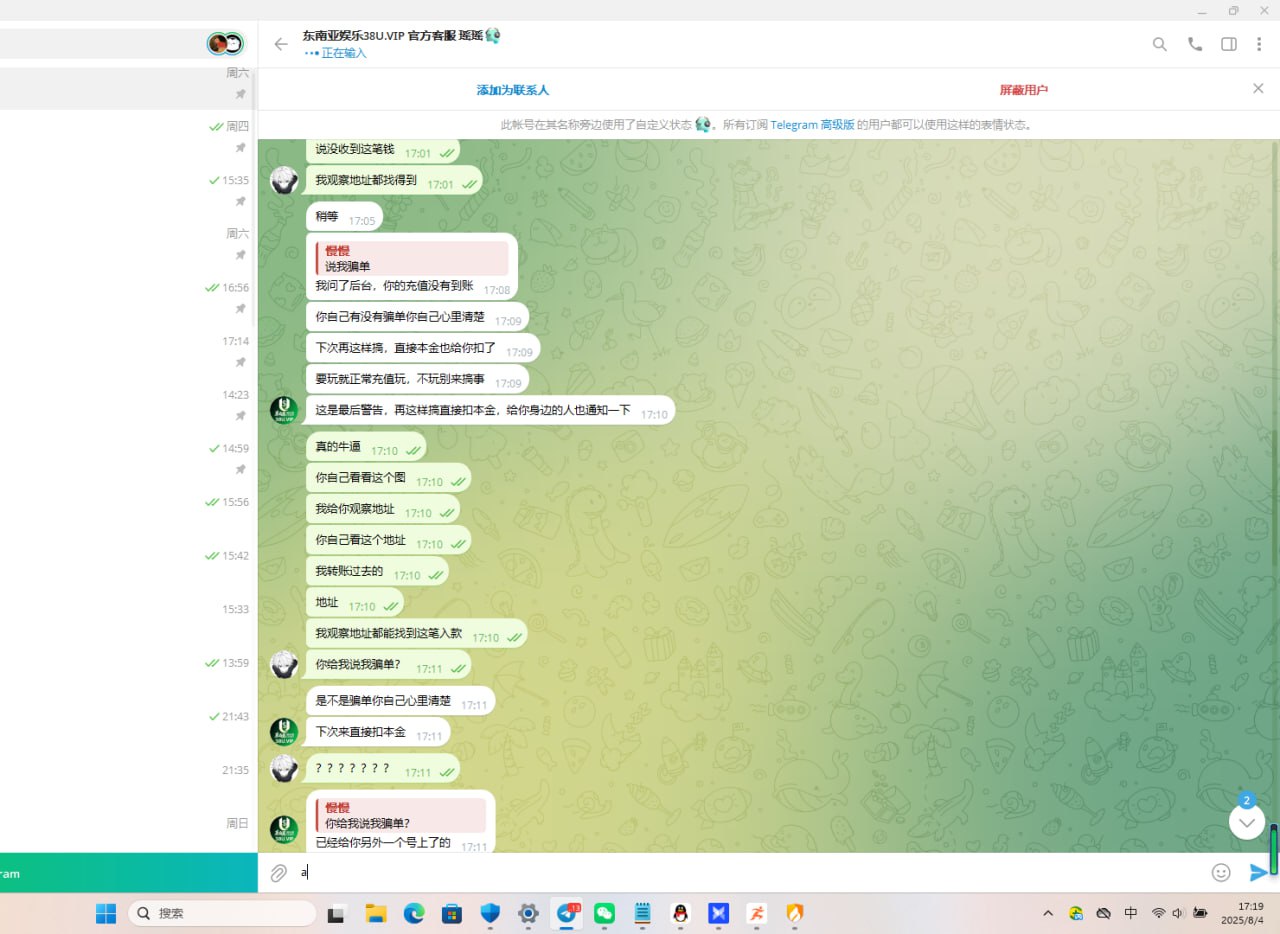
Task: Jump to latest messages with down arrow
Action: [1246, 822]
